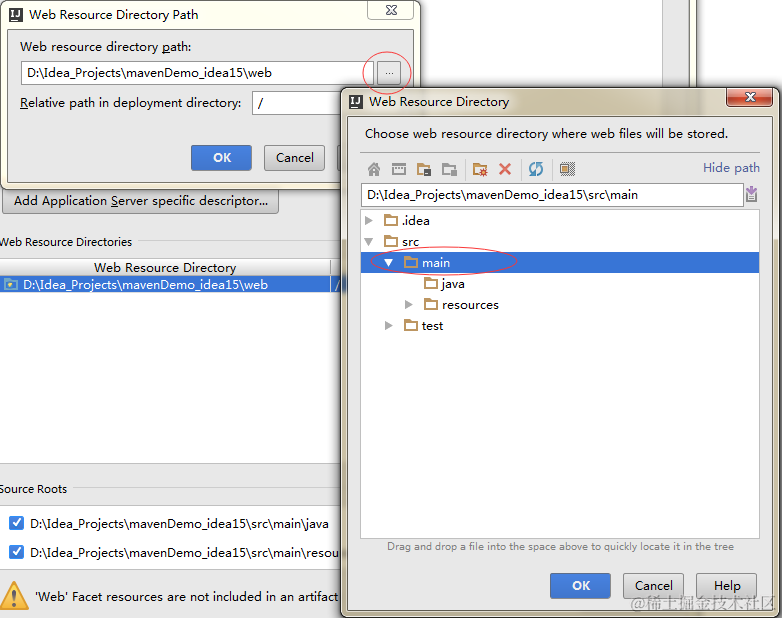Screen dimensions: 782x618
Task: Select the resources folder in the tree
Action: click(x=470, y=305)
